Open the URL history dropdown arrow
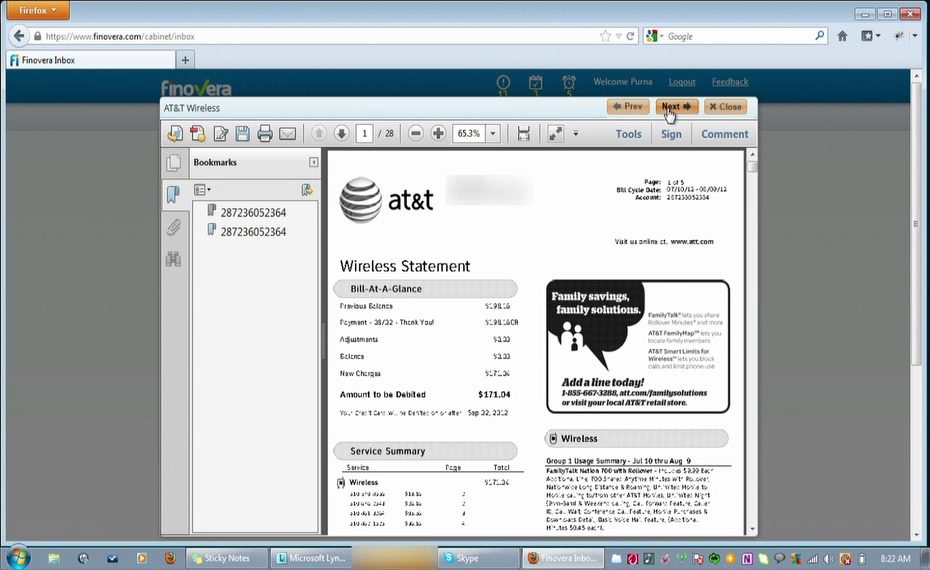The image size is (930, 570). click(x=618, y=36)
